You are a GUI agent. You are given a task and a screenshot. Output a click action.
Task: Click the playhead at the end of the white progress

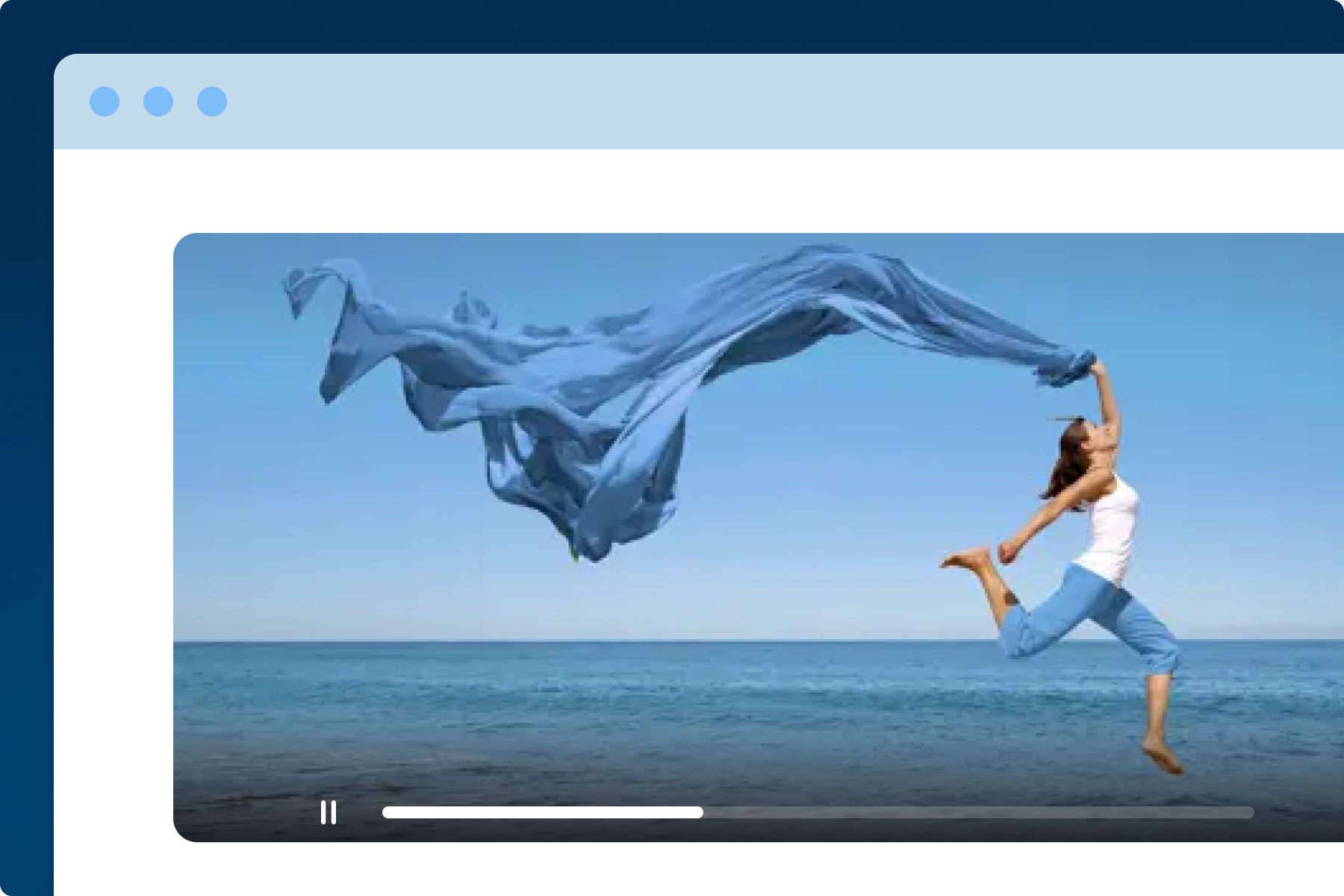pyautogui.click(x=700, y=812)
